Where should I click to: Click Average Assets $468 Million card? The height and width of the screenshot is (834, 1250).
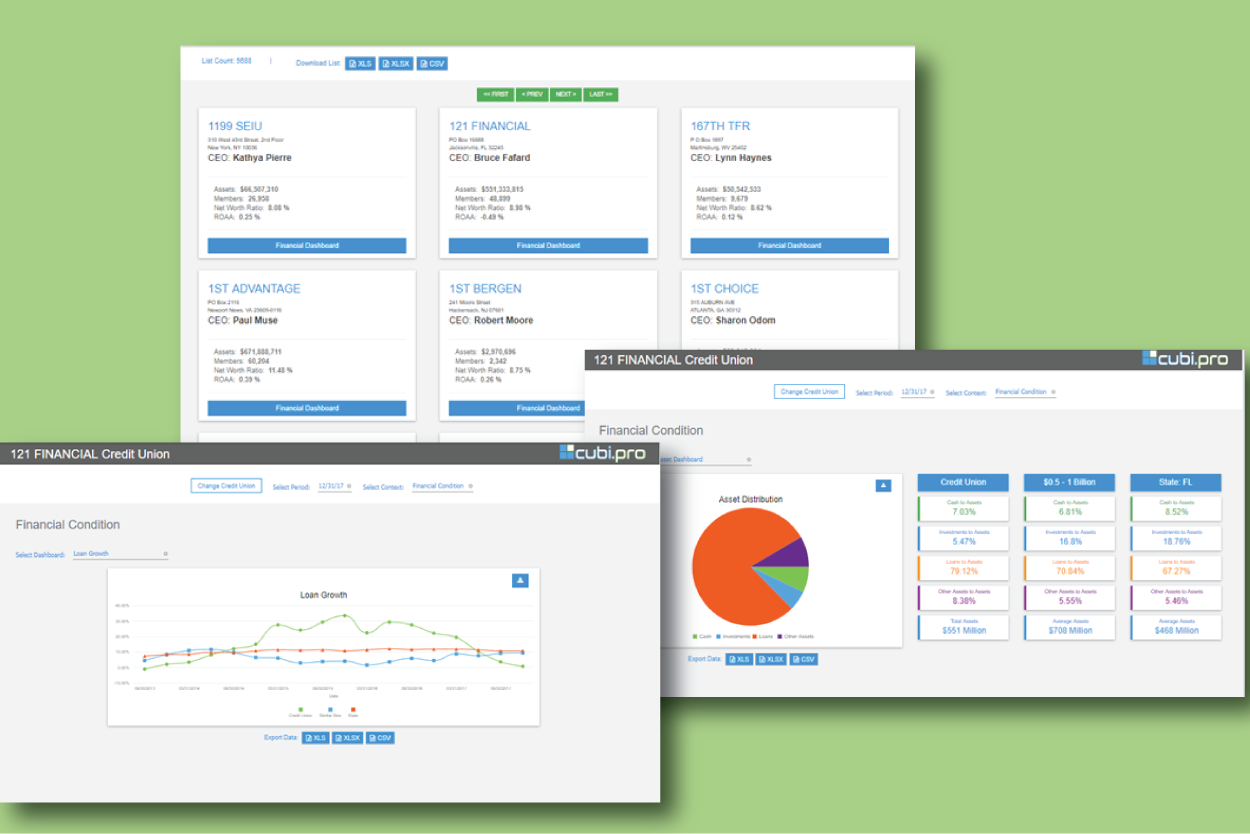(1176, 627)
